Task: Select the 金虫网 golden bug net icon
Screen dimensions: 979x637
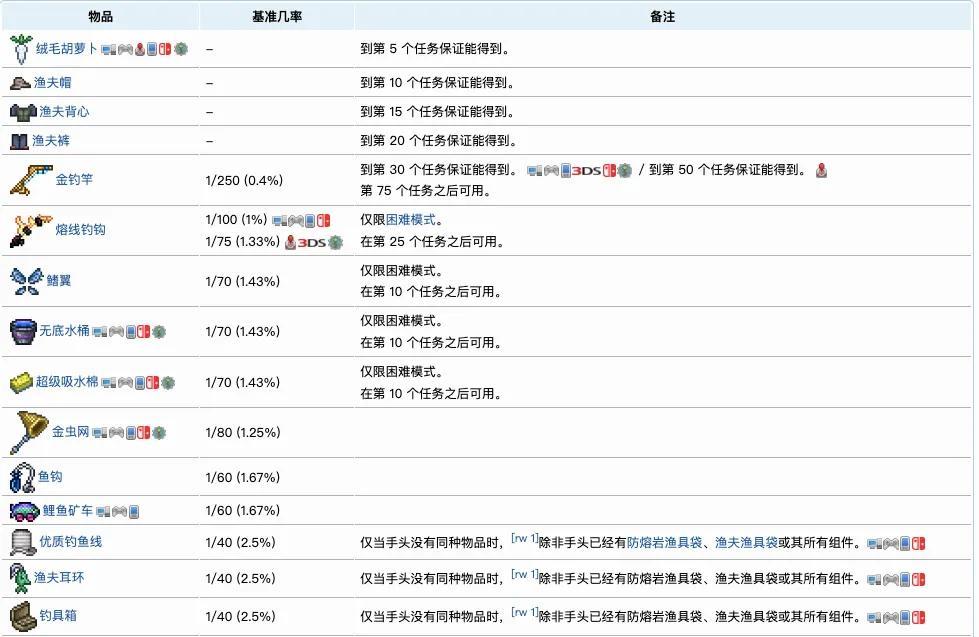Action: click(27, 432)
